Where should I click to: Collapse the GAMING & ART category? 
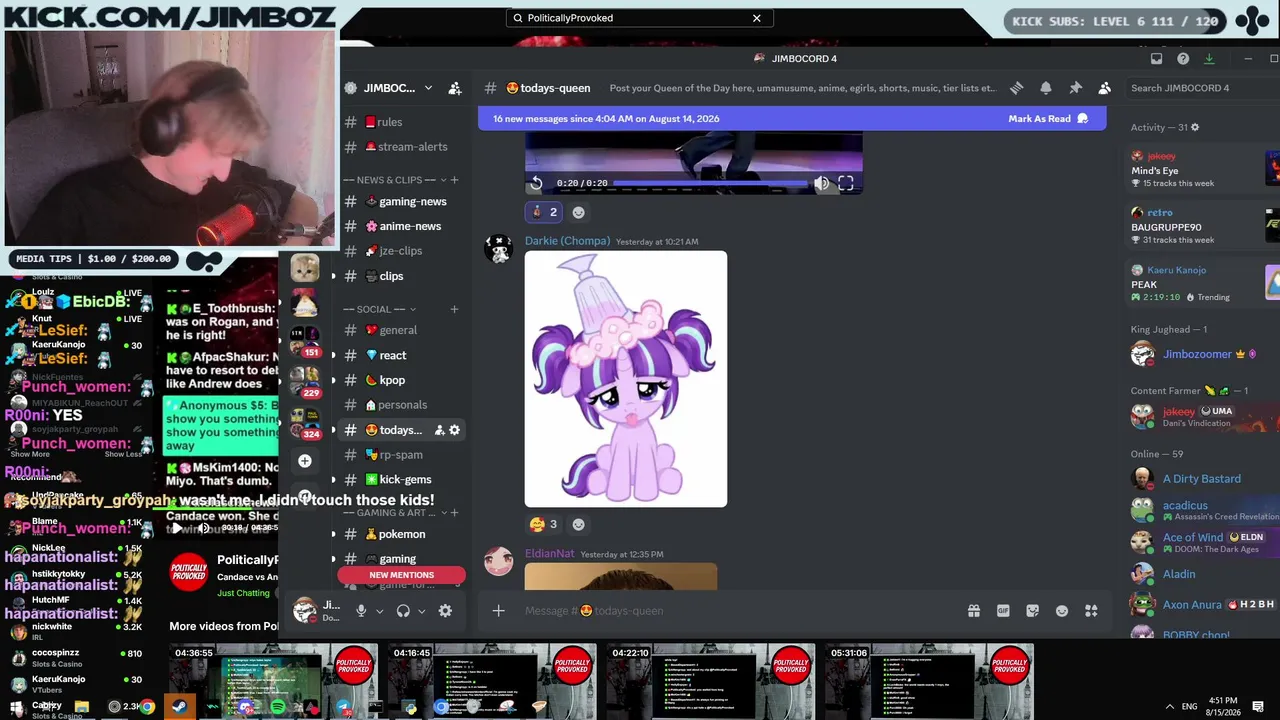tap(396, 513)
